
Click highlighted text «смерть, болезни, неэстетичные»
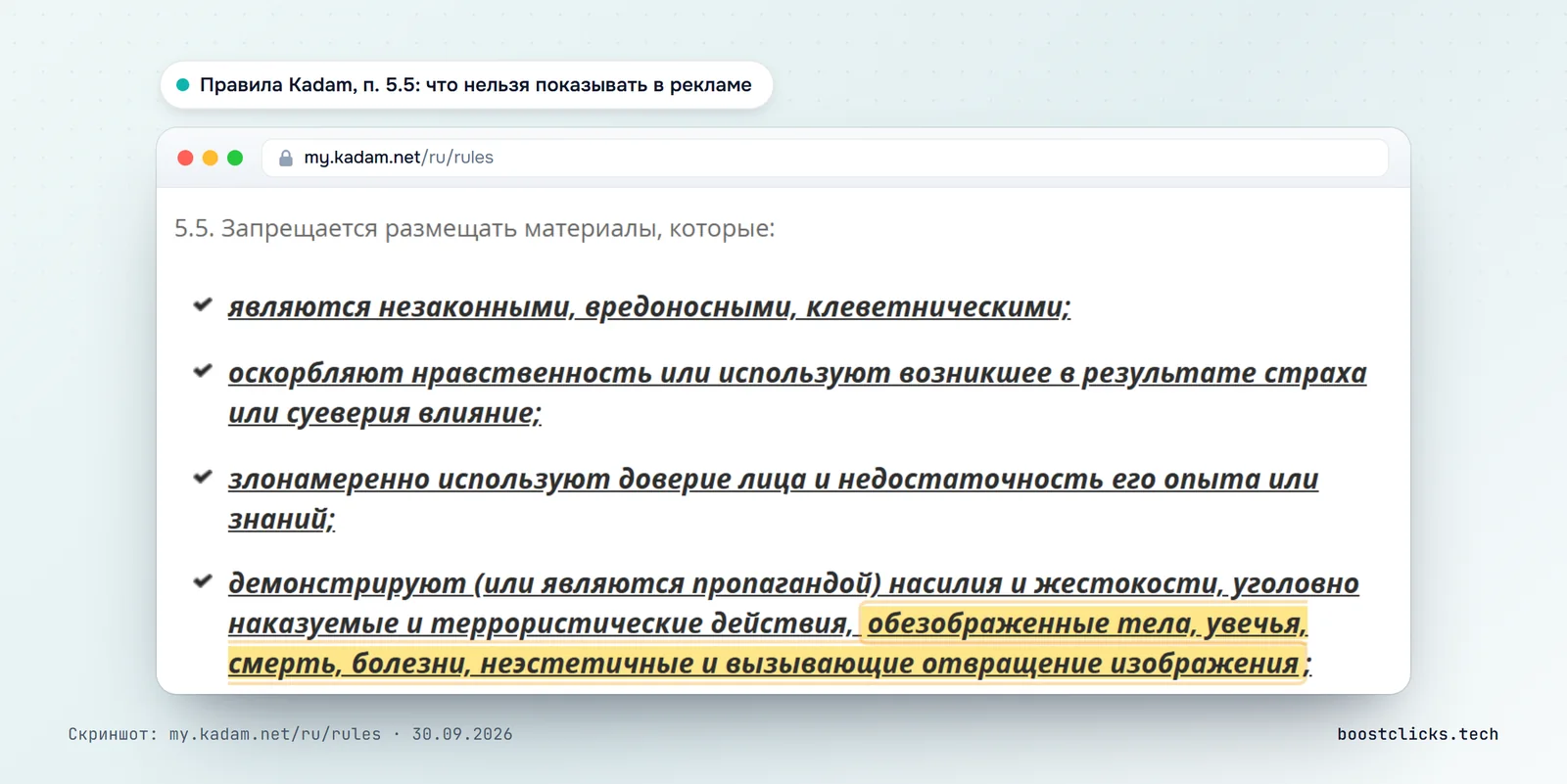tap(460, 665)
